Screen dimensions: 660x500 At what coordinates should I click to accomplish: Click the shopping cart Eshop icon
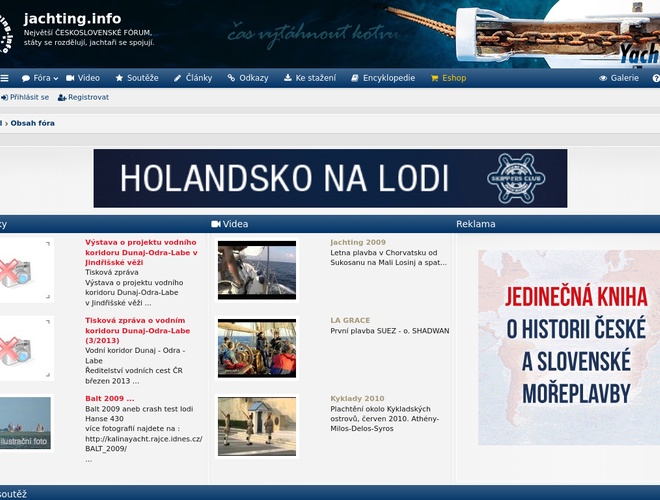click(434, 78)
